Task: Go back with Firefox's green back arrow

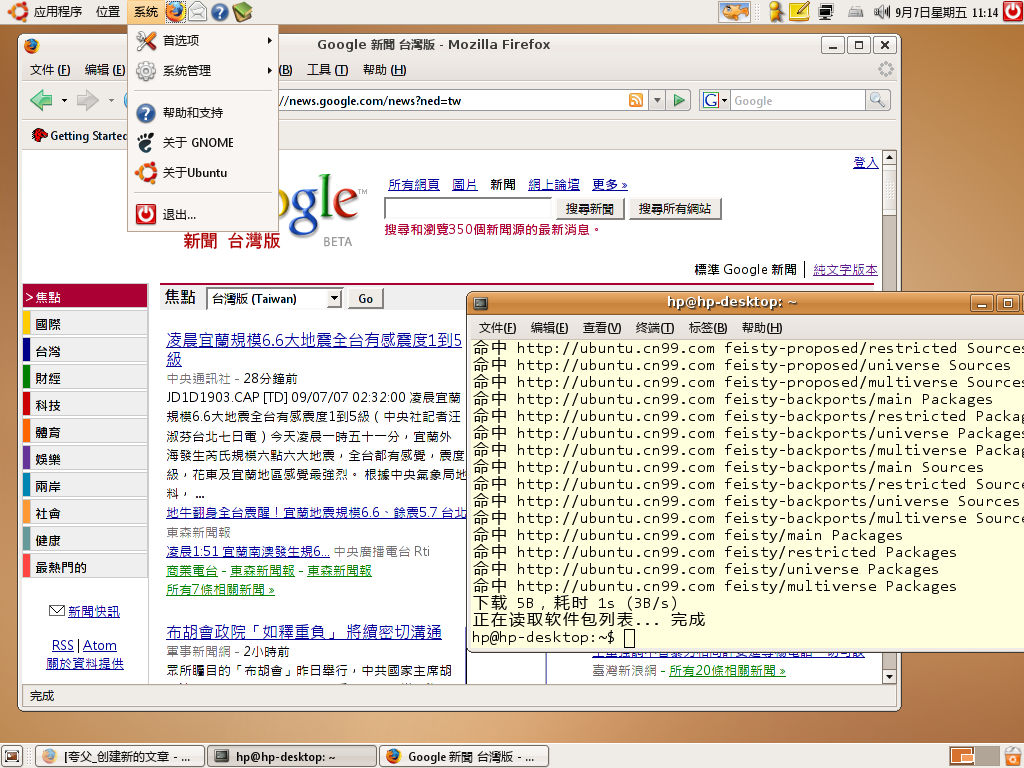Action: (41, 100)
